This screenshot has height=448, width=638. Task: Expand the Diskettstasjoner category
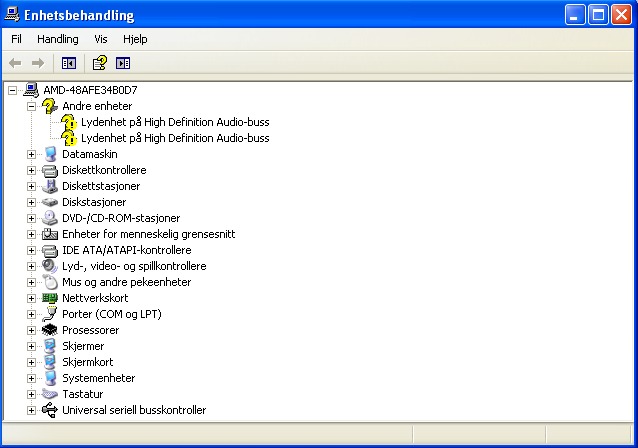[x=31, y=186]
